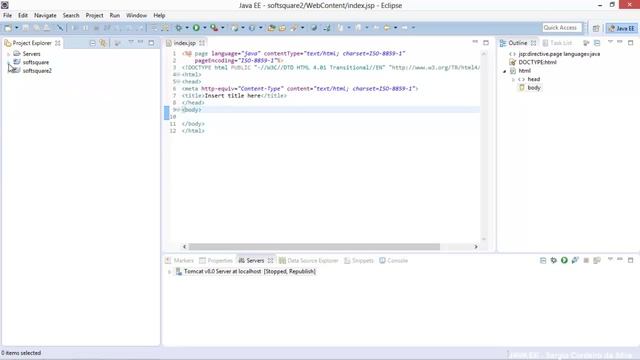Click the Open Perspective icon
Image resolution: width=640 pixels, height=360 pixels.
tap(596, 28)
